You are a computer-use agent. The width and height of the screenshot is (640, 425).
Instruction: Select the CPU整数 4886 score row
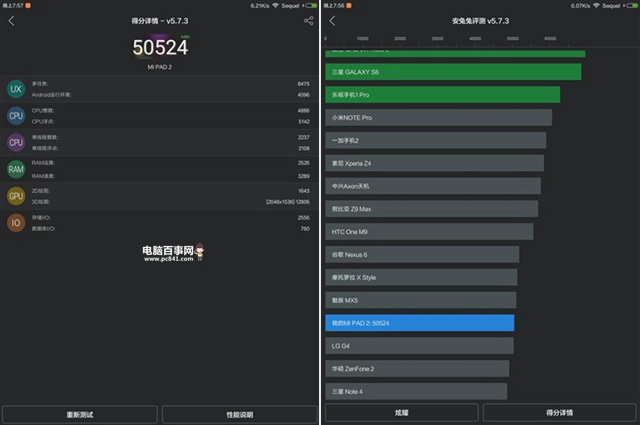171,111
